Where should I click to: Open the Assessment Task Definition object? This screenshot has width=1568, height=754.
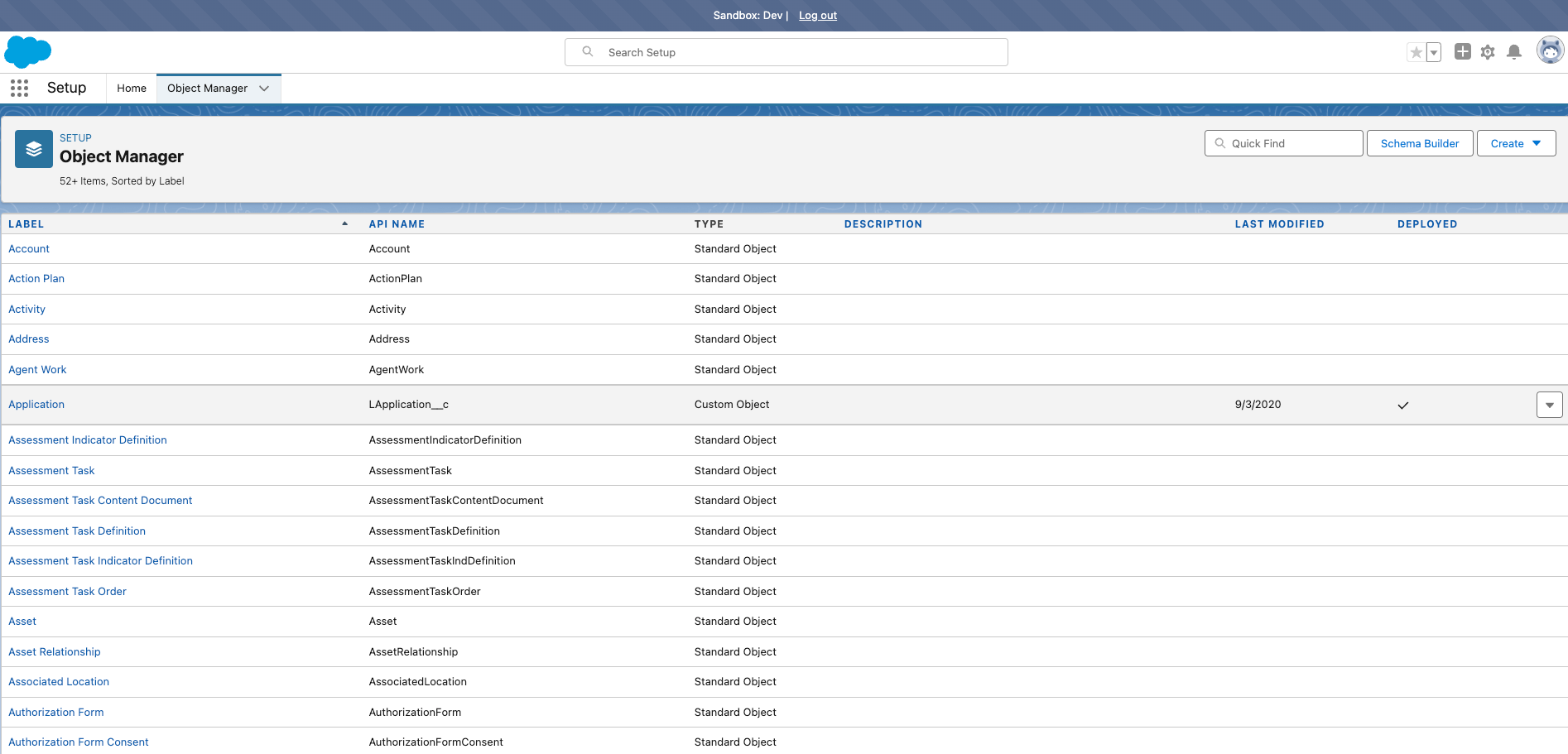point(77,531)
